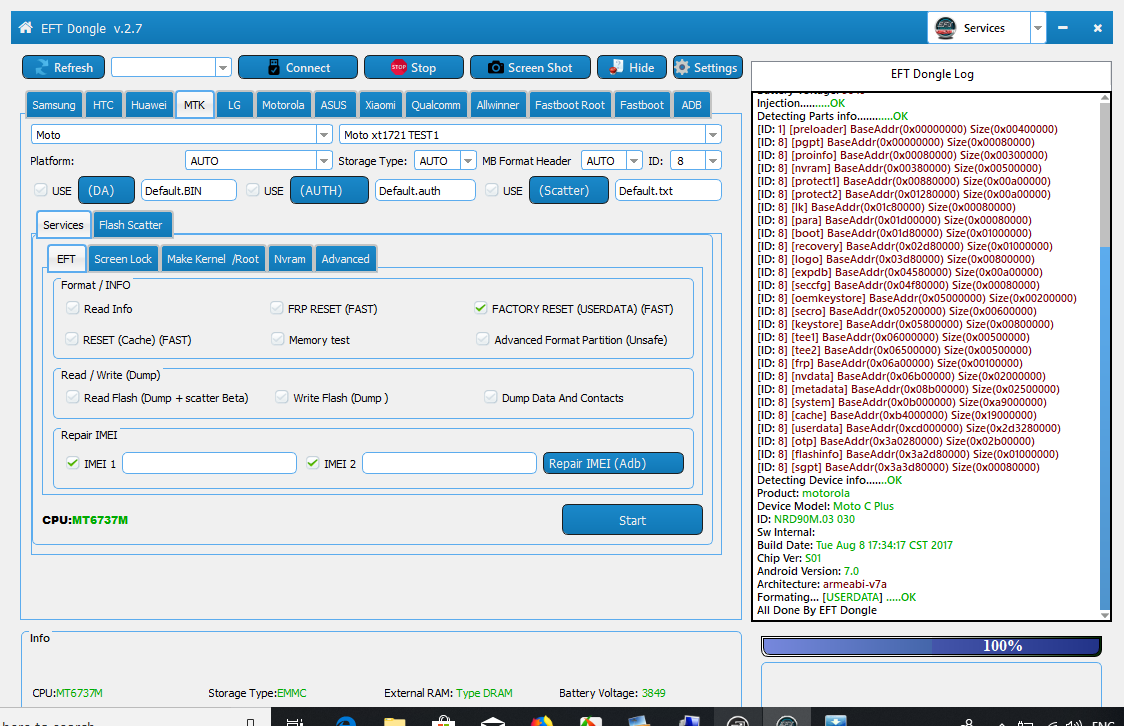Click the home icon beside EFT Dongle title
This screenshot has height=726, width=1124.
pyautogui.click(x=25, y=28)
